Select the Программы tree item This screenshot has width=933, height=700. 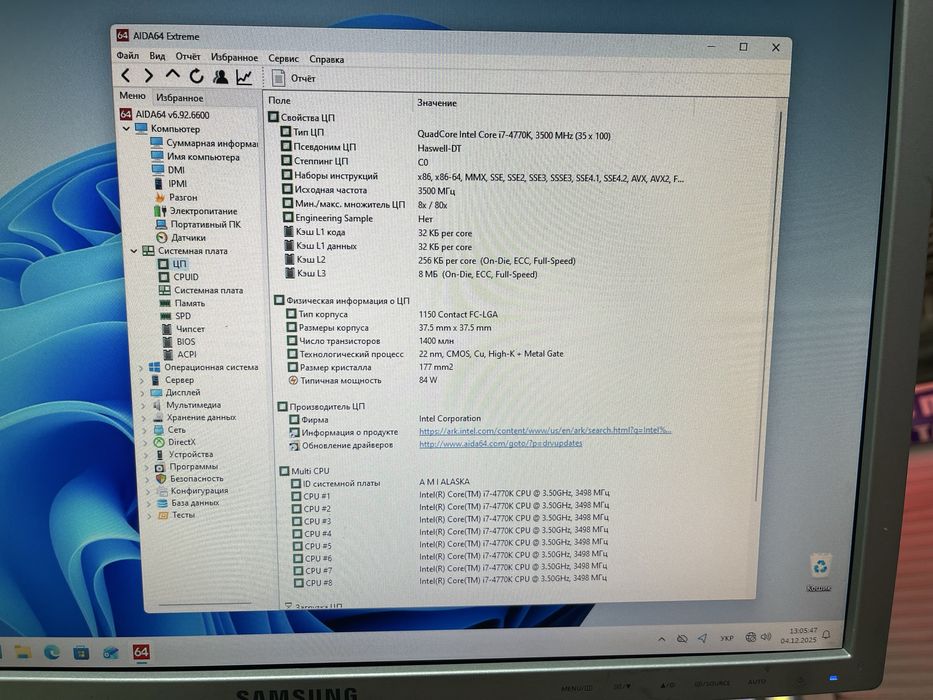(x=193, y=467)
